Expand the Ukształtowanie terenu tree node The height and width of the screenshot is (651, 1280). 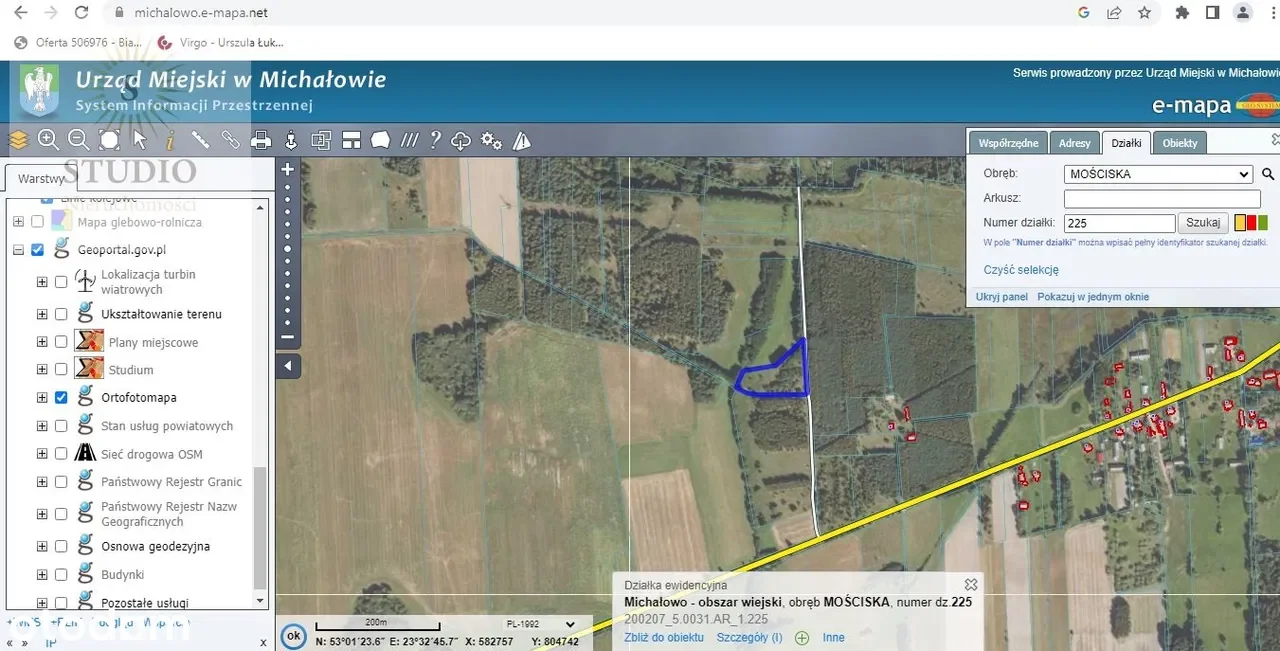(42, 314)
